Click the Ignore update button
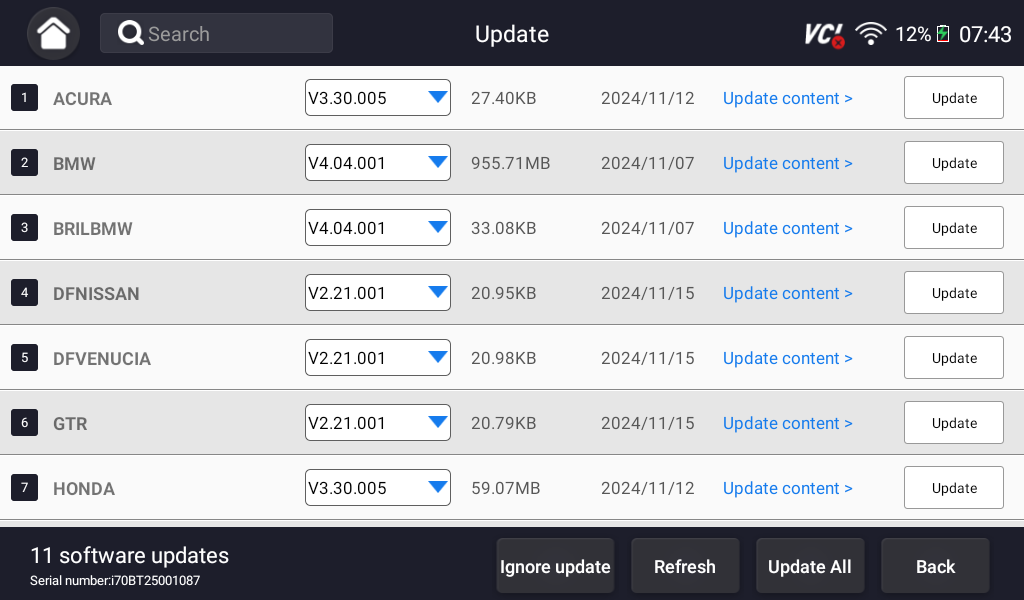The image size is (1024, 600). pos(555,567)
